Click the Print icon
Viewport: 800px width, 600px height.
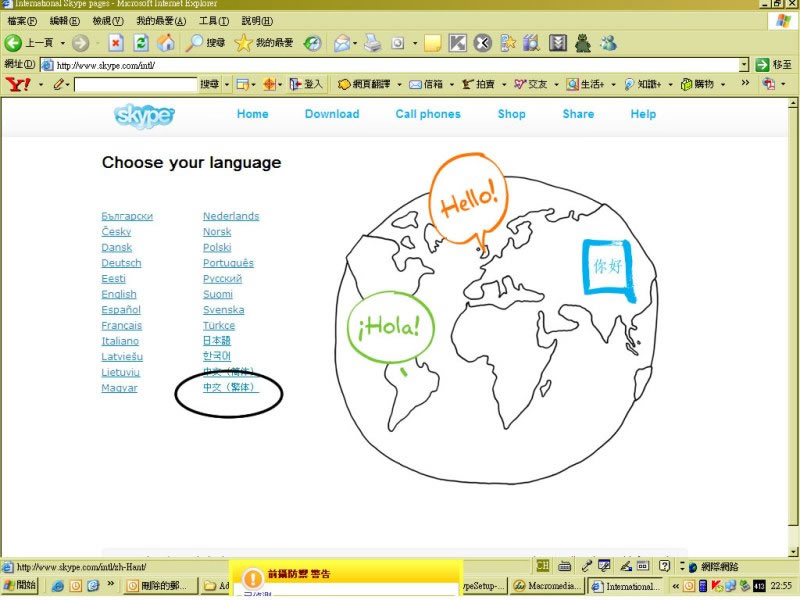(x=373, y=43)
